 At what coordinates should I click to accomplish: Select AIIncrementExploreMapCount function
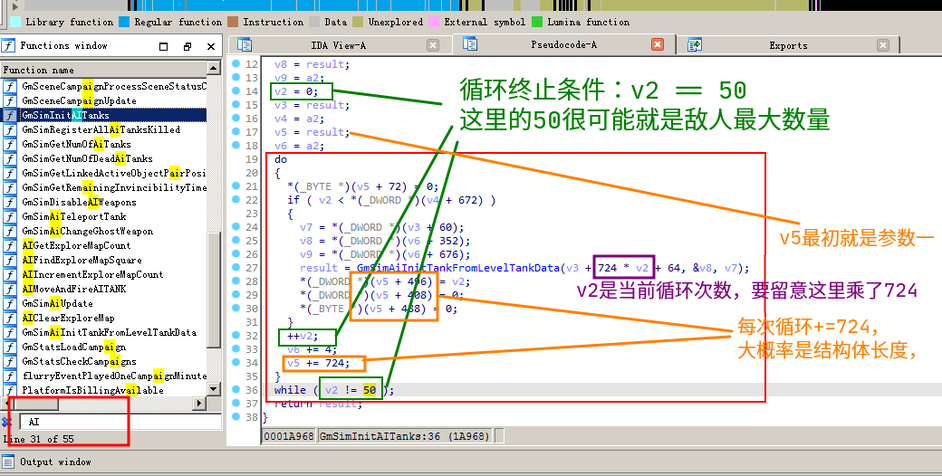tap(92, 274)
